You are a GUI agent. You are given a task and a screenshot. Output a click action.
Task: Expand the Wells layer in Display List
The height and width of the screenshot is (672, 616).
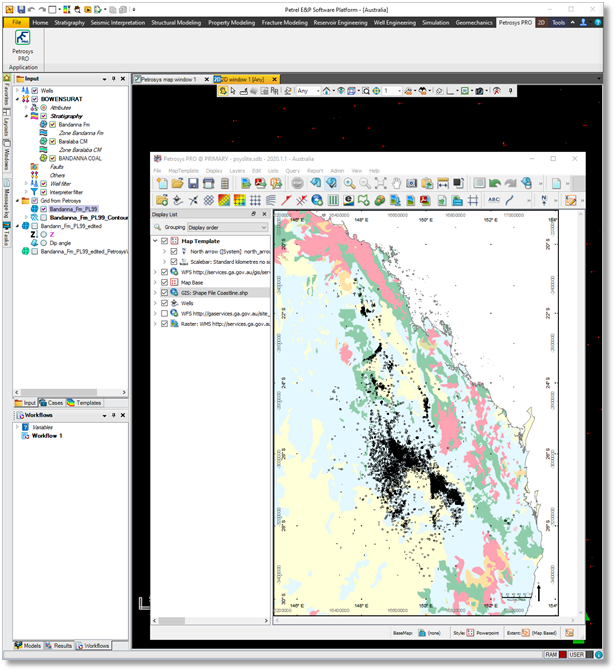[155, 303]
